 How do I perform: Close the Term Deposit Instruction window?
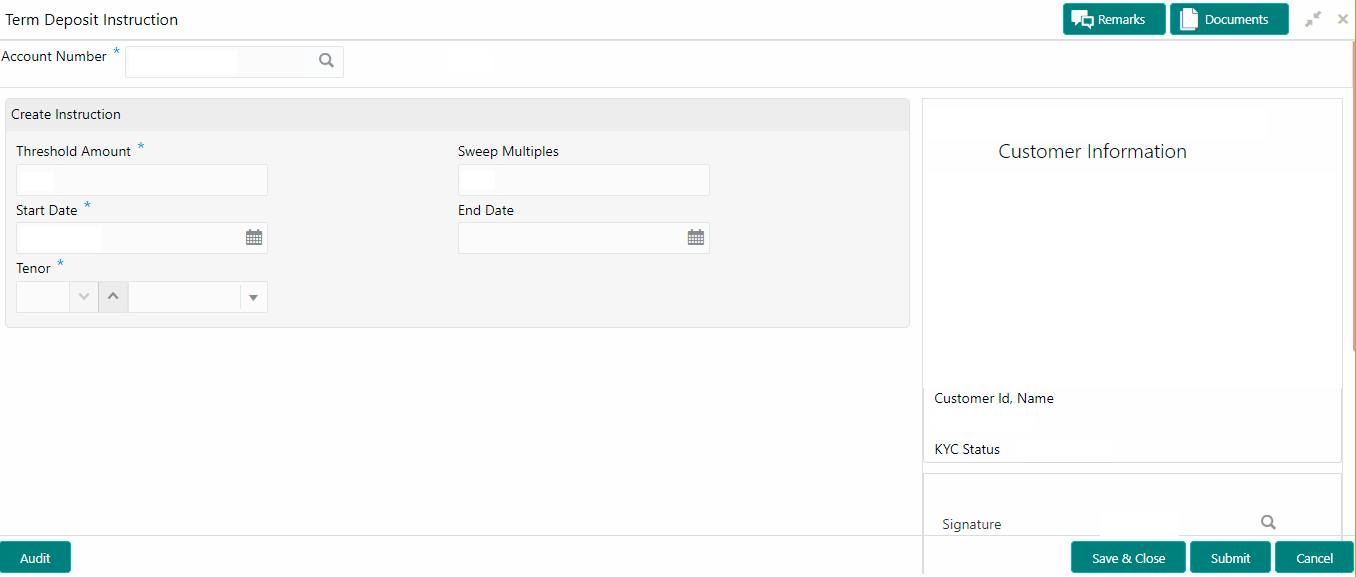[x=1343, y=19]
